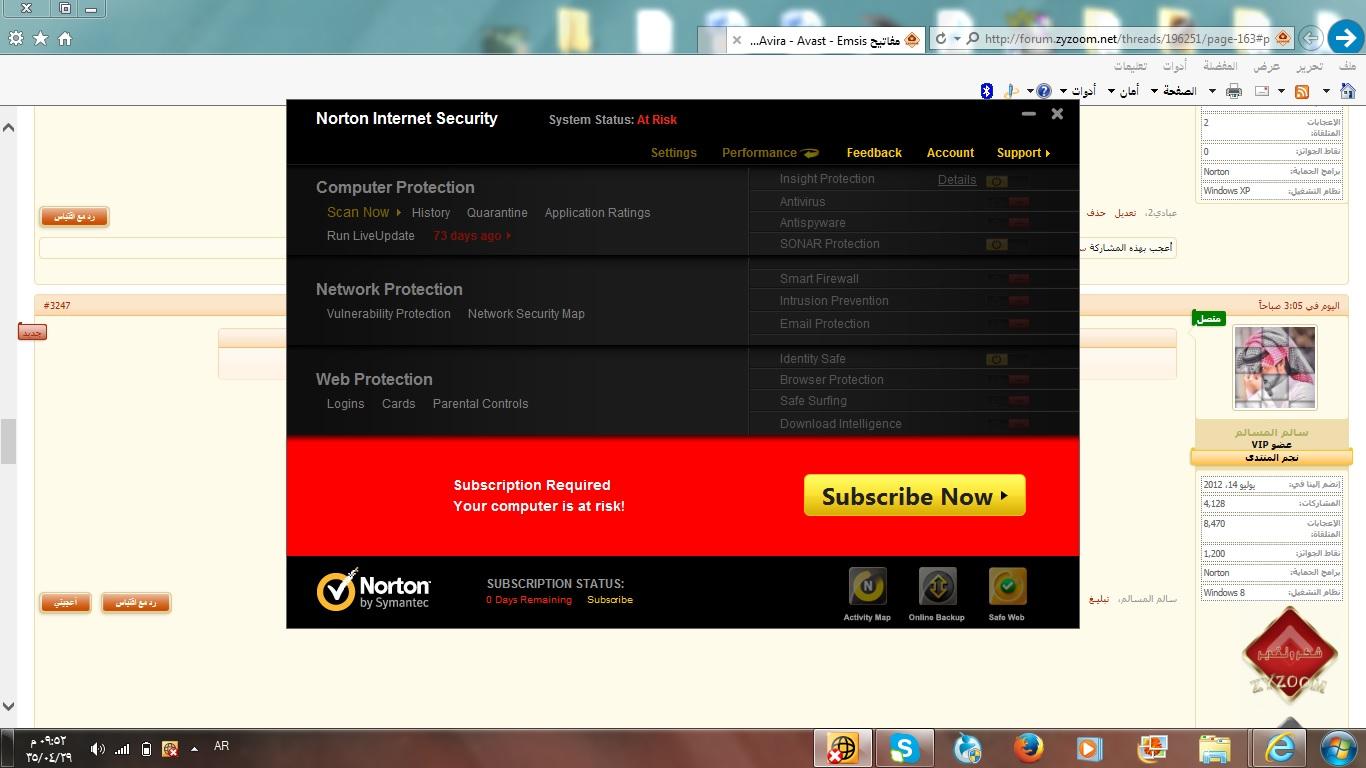Toggle the Browser Protection switch
This screenshot has width=1366, height=768.
pos(1007,380)
